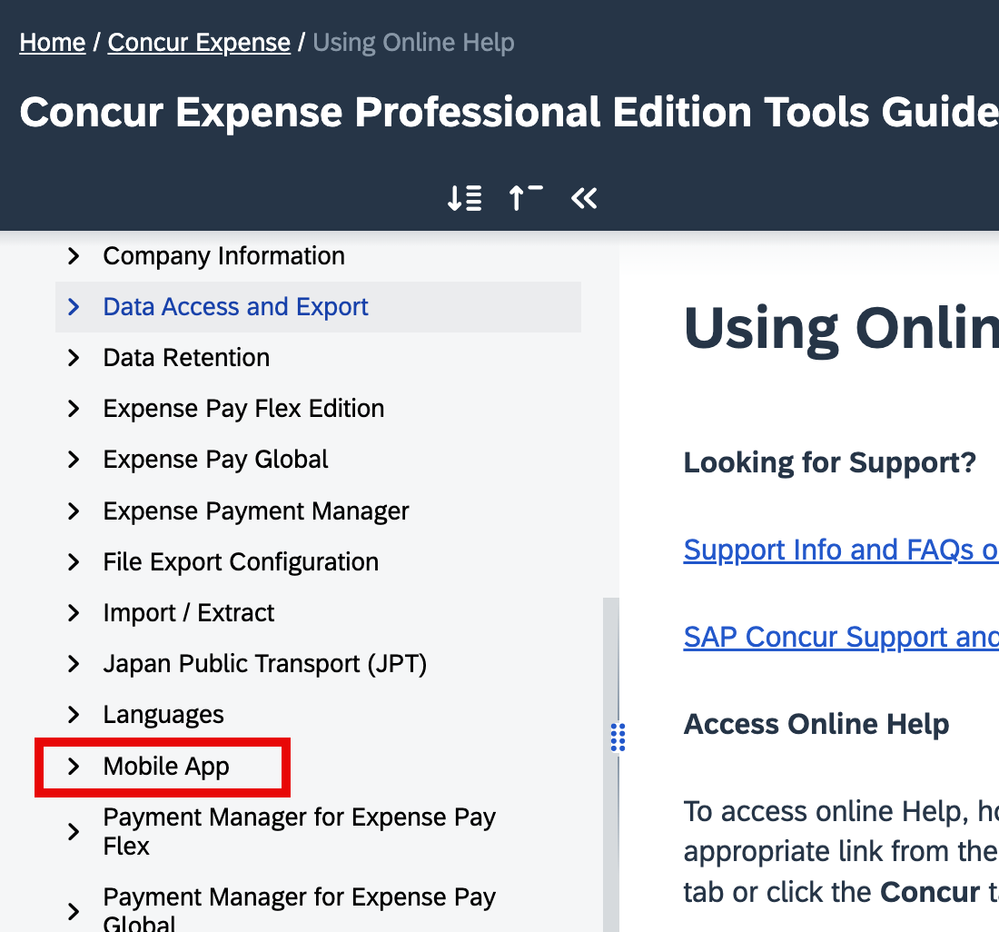The image size is (999, 932).
Task: Go to the Home breadcrumb link
Action: pos(52,43)
